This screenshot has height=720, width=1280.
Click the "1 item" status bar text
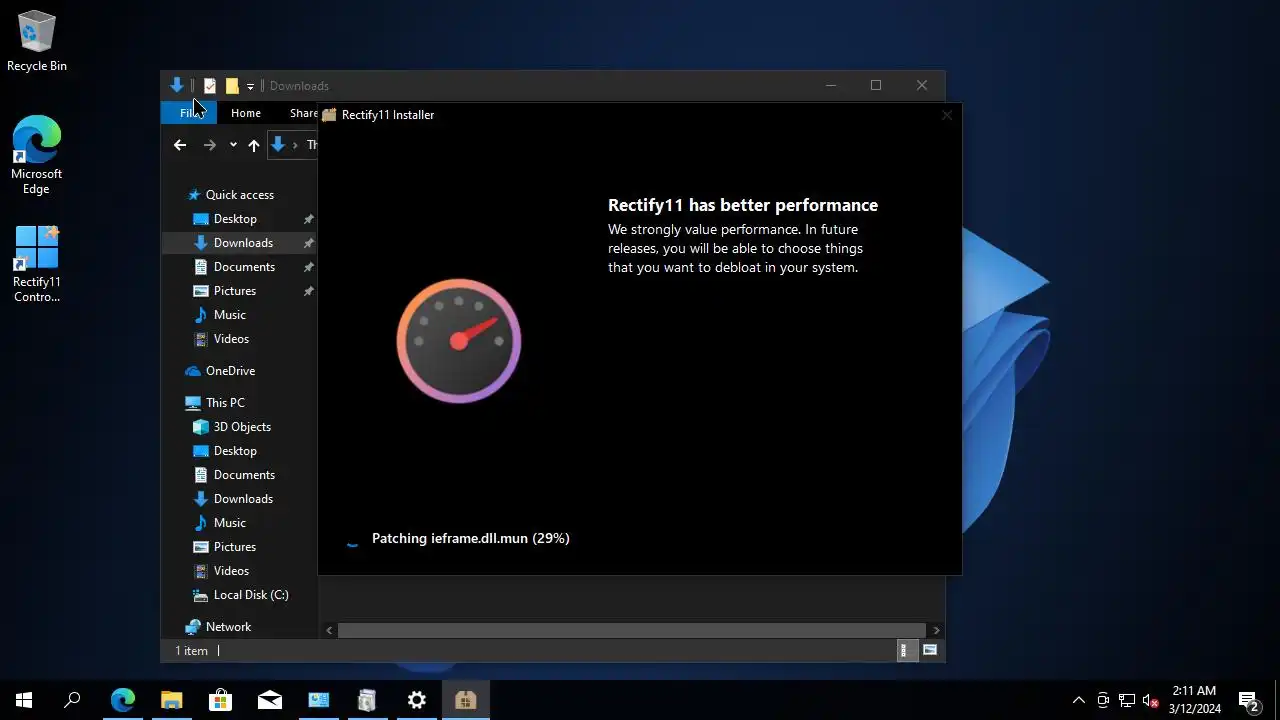tap(192, 651)
